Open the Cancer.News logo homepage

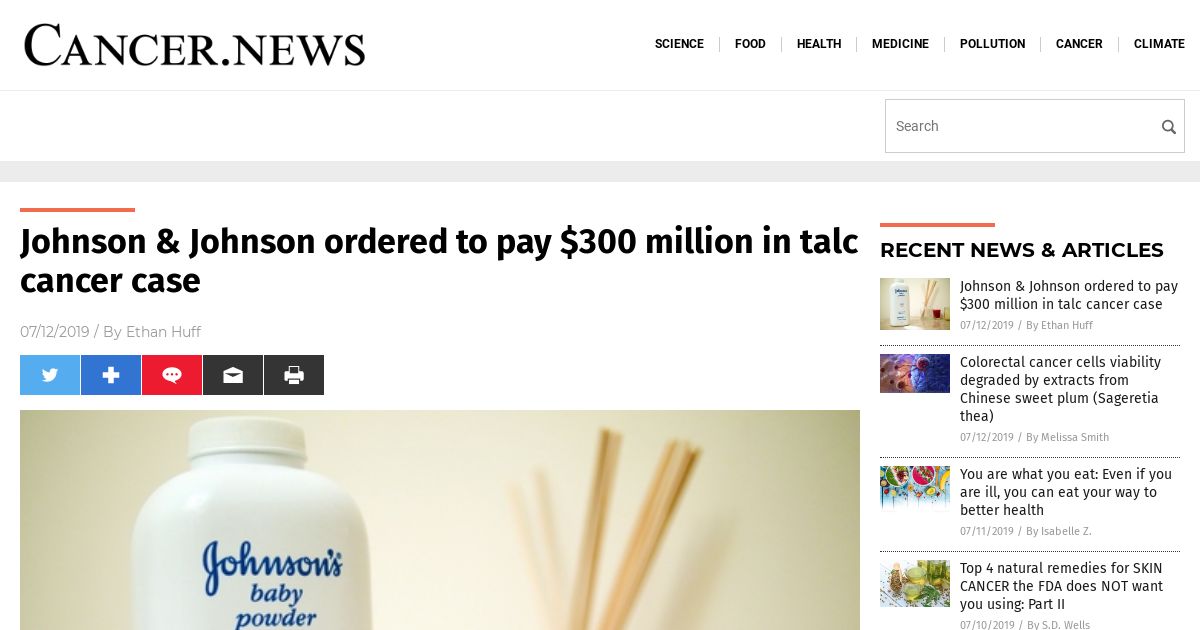point(195,45)
